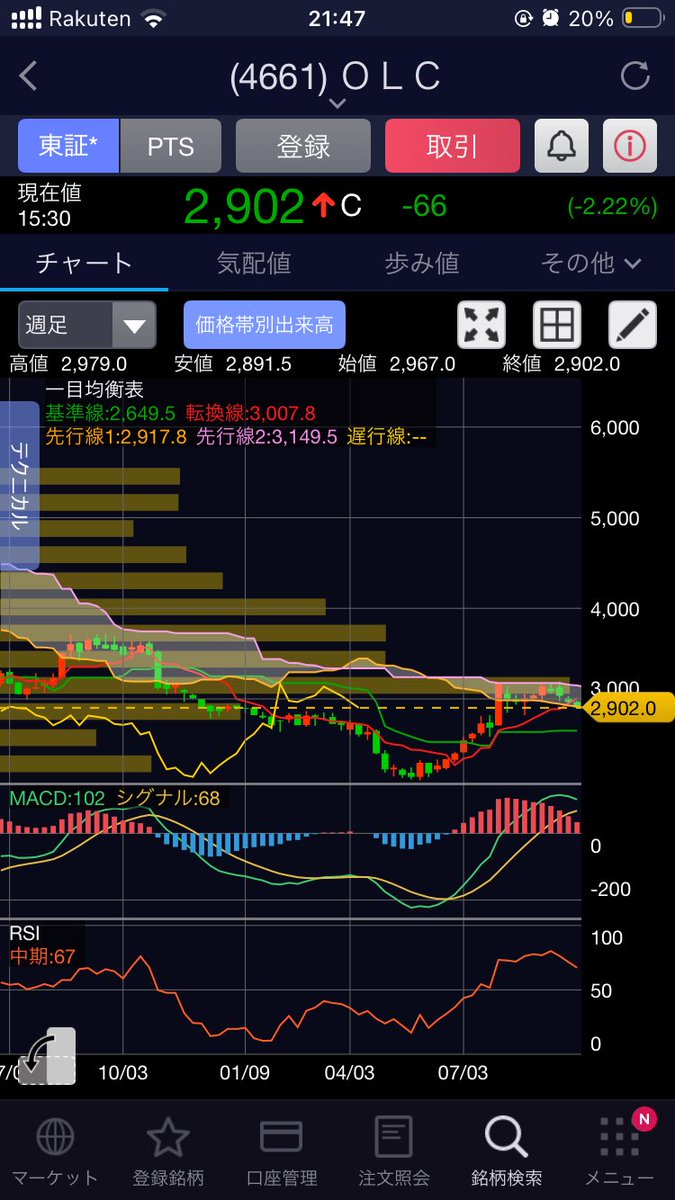This screenshot has width=675, height=1200.
Task: Tap the -66 price change value
Action: click(x=424, y=207)
